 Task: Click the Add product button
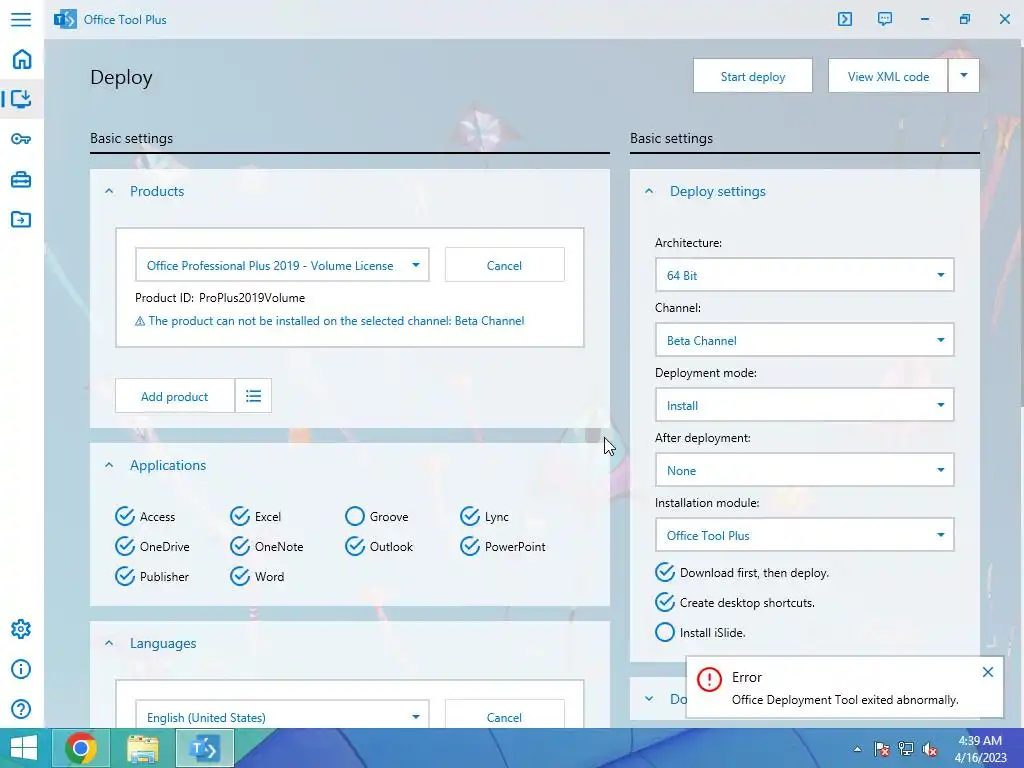pos(174,396)
